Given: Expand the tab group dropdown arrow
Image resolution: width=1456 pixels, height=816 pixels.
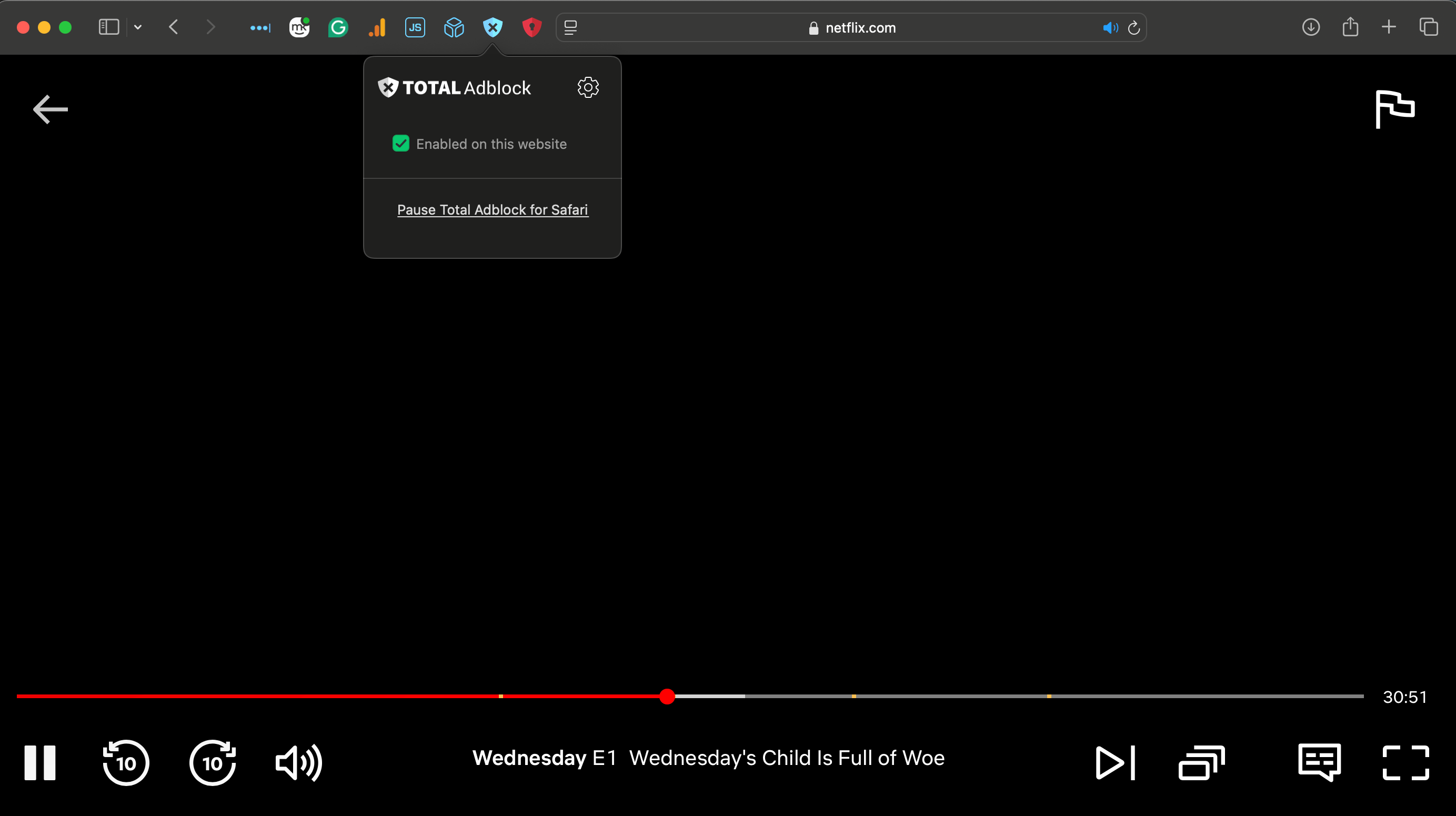Looking at the screenshot, I should (x=137, y=27).
